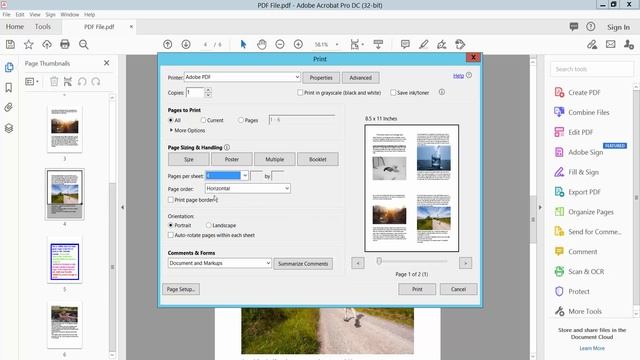Click the zoom out minus icon
This screenshot has height=360, width=640.
(280, 44)
